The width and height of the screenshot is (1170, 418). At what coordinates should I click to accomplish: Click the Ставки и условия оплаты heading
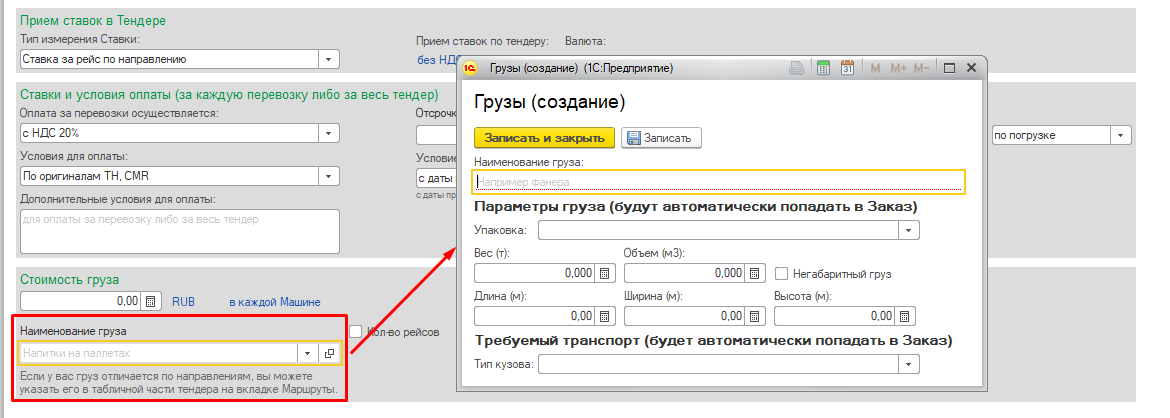(229, 95)
